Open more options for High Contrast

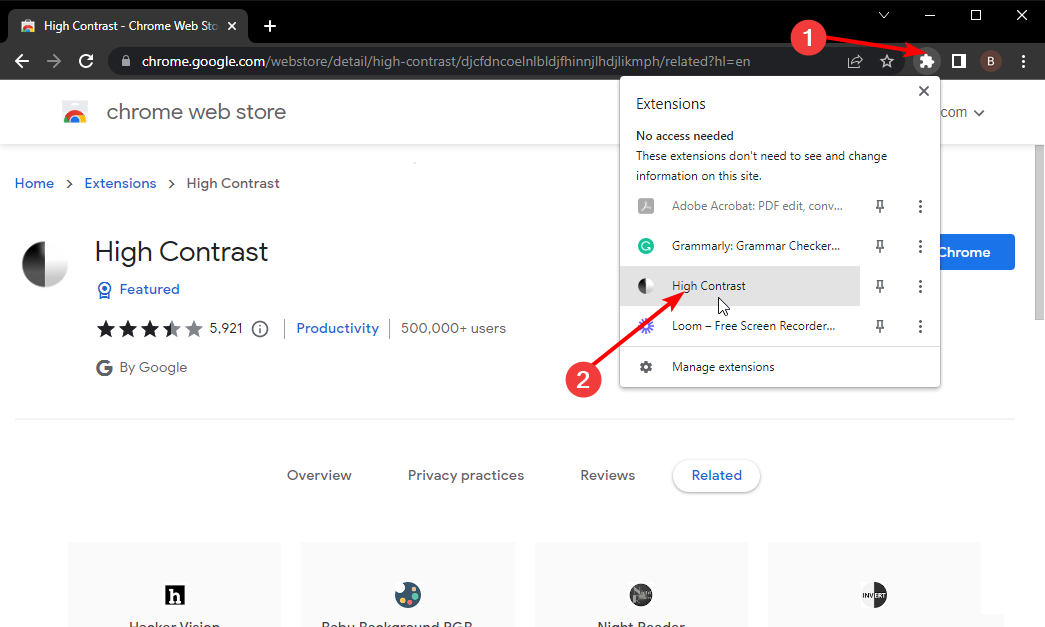coord(920,286)
